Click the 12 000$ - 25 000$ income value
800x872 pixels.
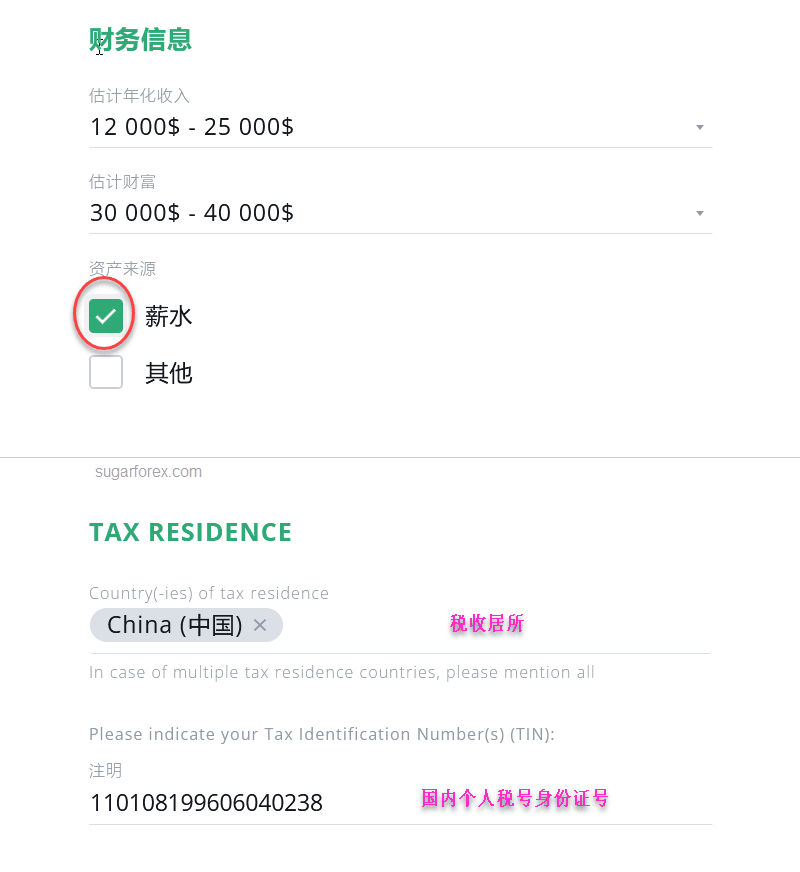192,127
